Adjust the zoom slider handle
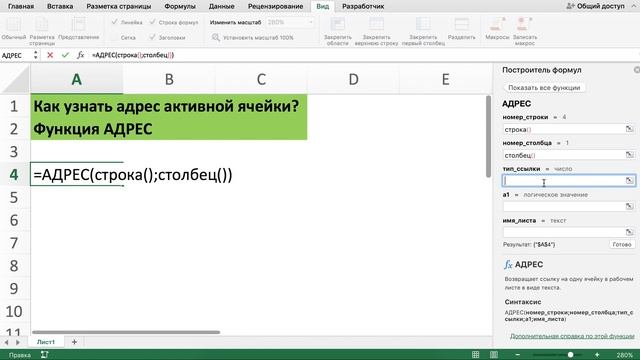Screen dimensions: 640x360 (x=570, y=355)
